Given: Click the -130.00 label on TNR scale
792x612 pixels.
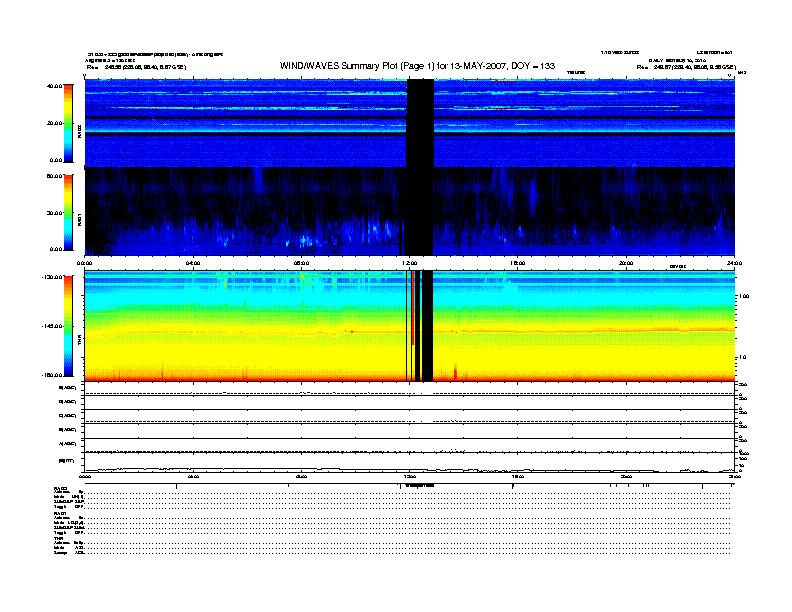Looking at the screenshot, I should 53,277.
